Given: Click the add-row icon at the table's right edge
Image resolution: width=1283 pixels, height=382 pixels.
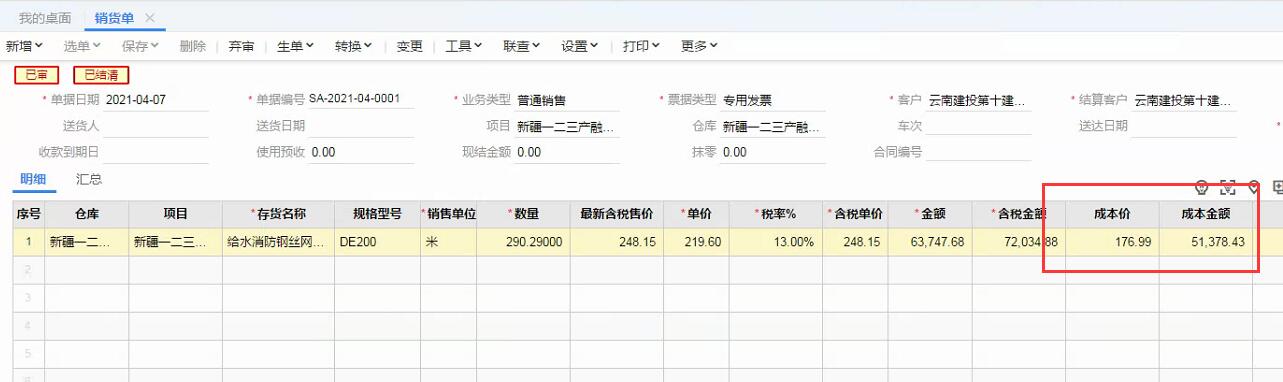Looking at the screenshot, I should click(x=1278, y=187).
